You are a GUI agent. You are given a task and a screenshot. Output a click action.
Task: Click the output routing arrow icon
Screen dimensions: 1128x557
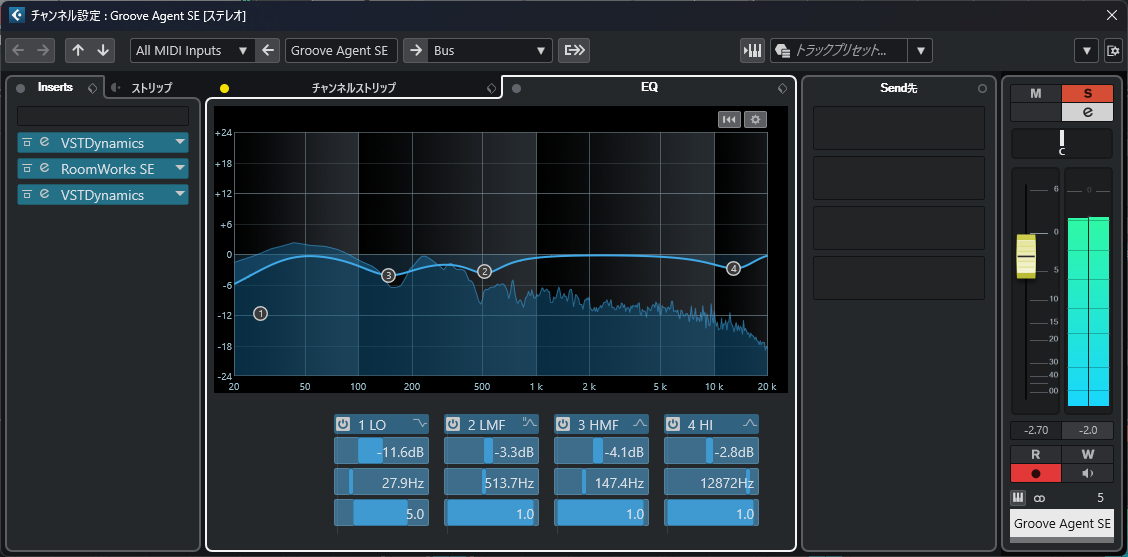coord(415,50)
